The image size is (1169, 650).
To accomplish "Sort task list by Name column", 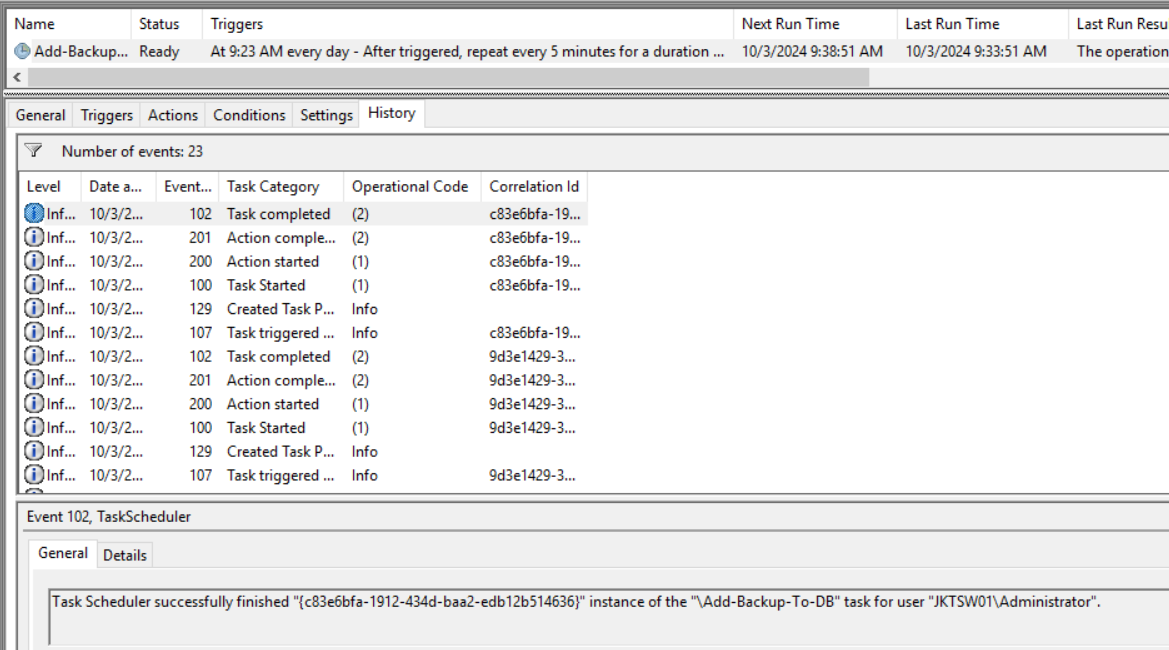I will pyautogui.click(x=69, y=24).
